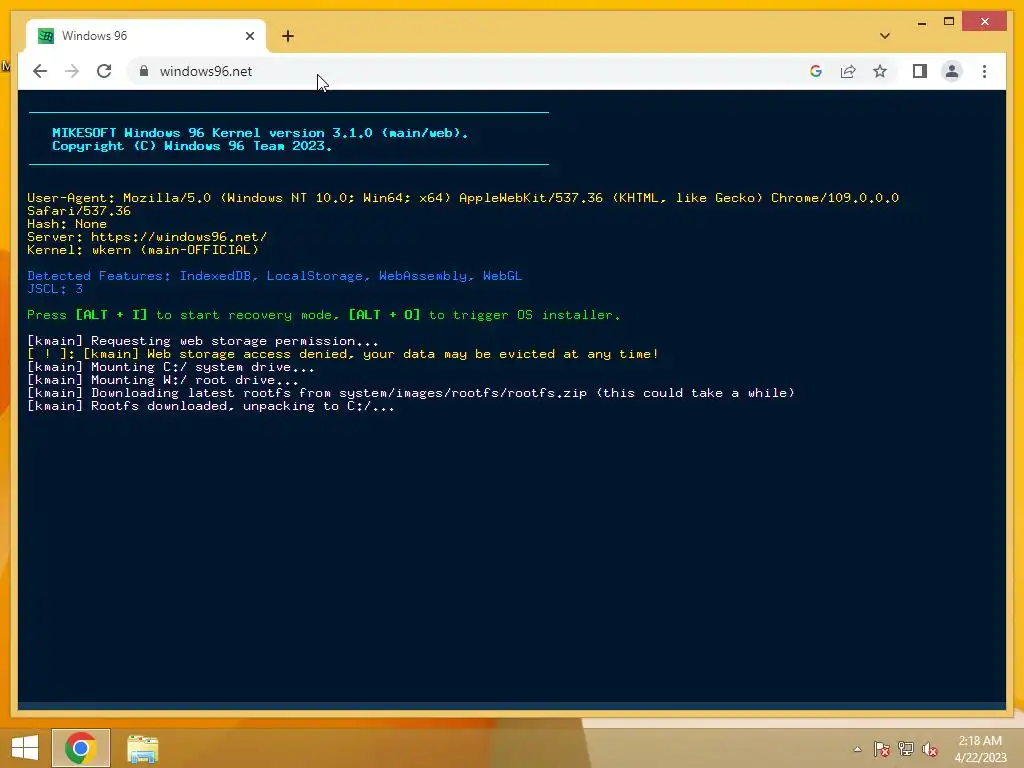Open the Google search icon in address bar
The image size is (1024, 768).
pyautogui.click(x=816, y=71)
